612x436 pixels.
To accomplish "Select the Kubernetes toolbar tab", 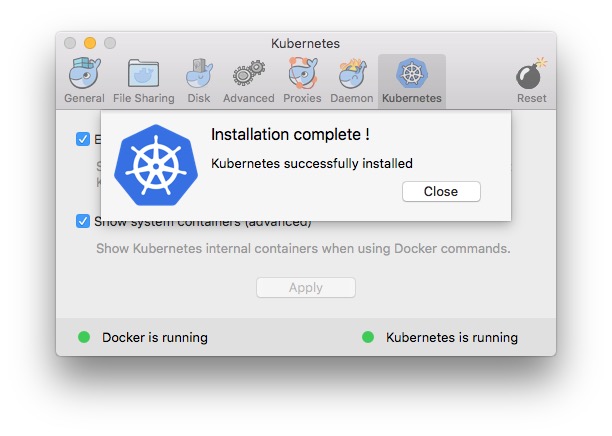I will tap(411, 81).
